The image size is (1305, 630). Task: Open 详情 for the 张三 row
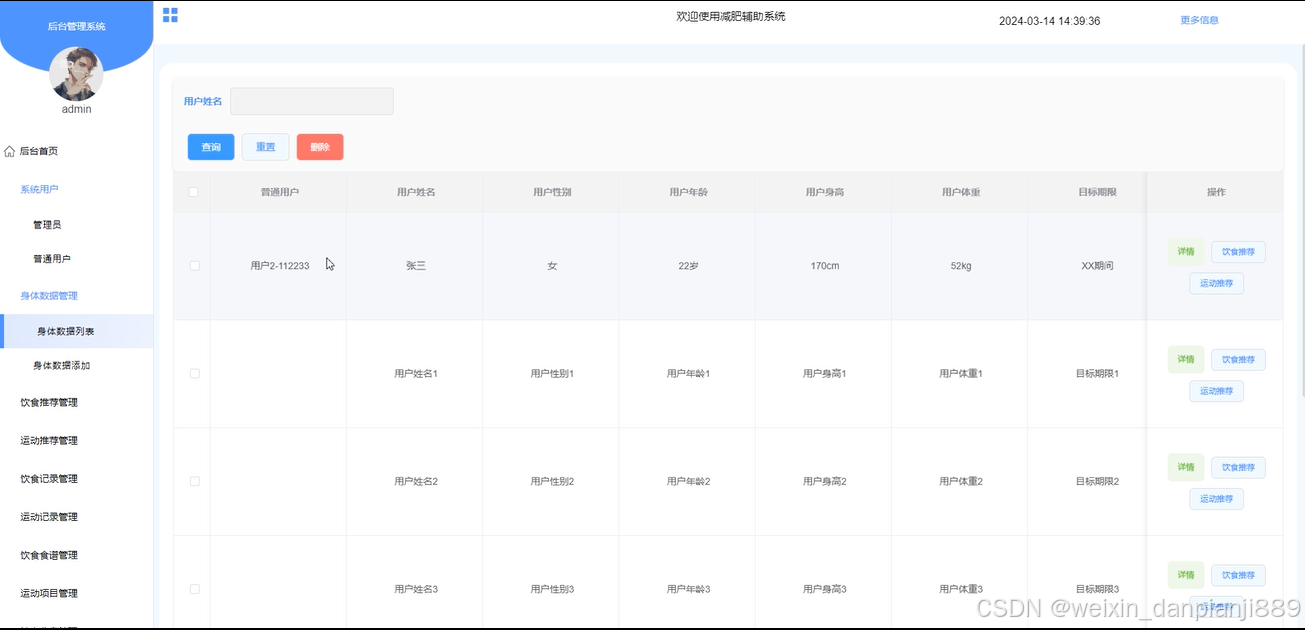[1186, 252]
